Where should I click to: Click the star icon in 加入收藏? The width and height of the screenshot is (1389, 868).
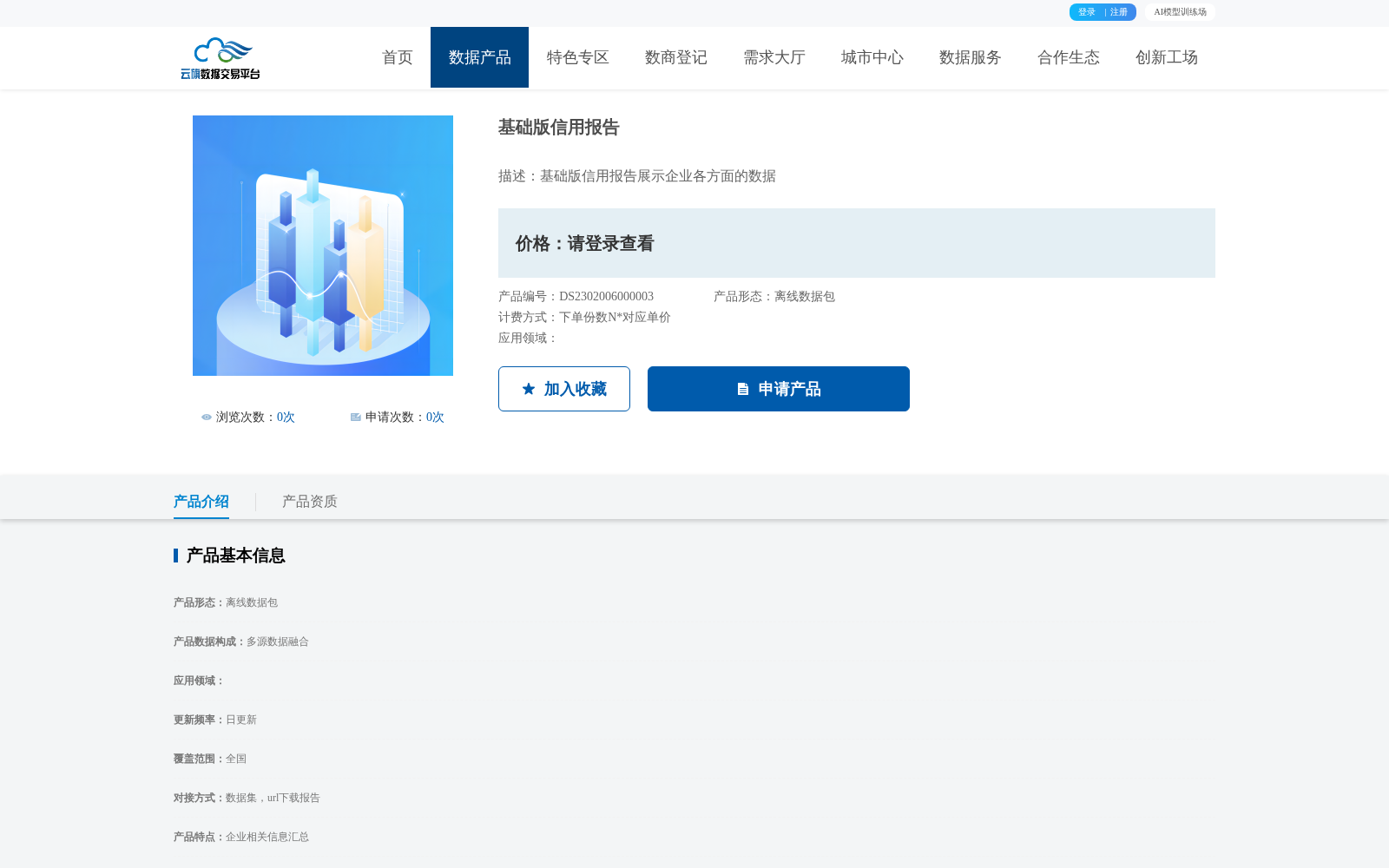pyautogui.click(x=529, y=389)
